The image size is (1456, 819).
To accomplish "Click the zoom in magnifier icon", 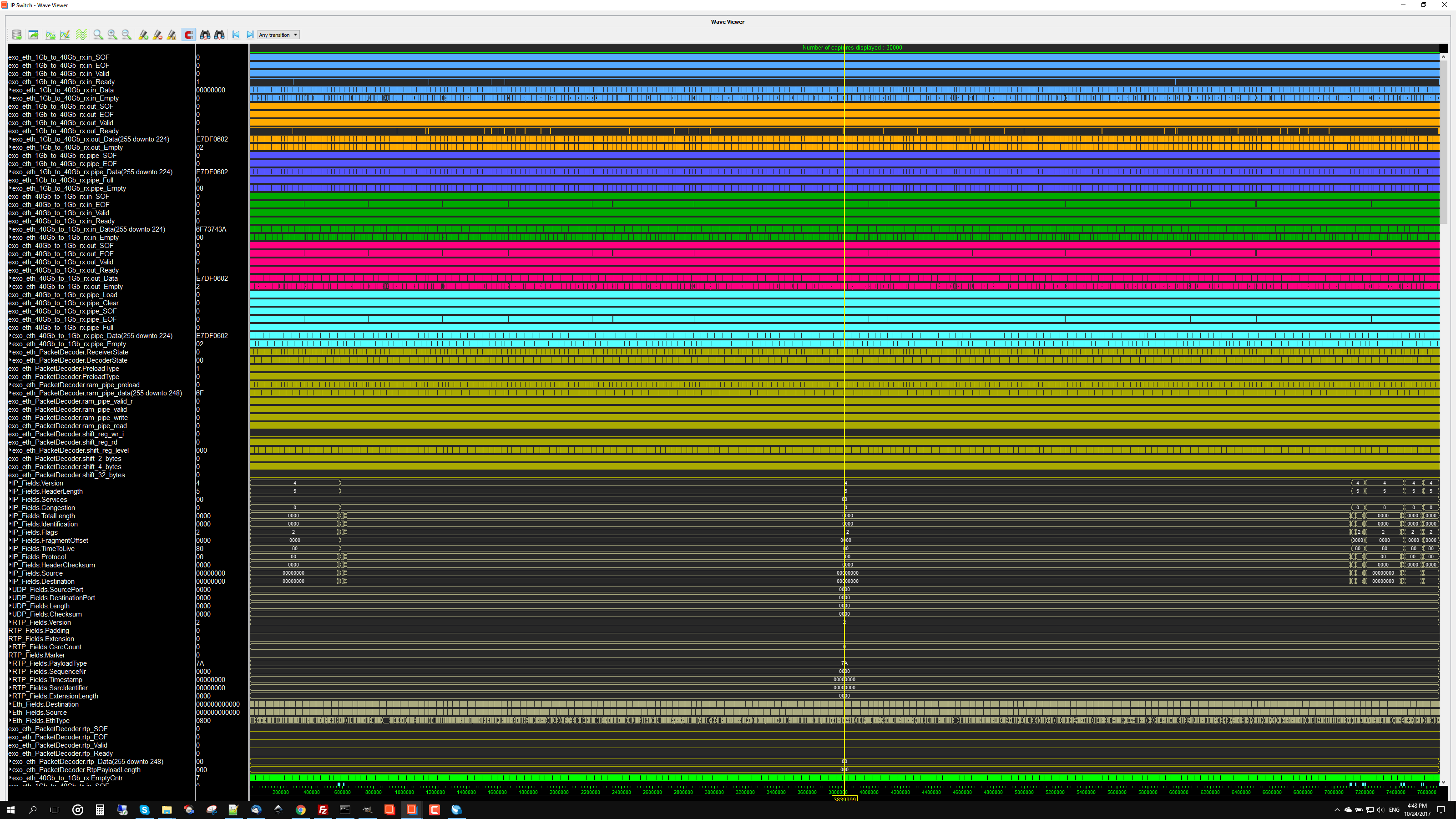I will tap(112, 35).
